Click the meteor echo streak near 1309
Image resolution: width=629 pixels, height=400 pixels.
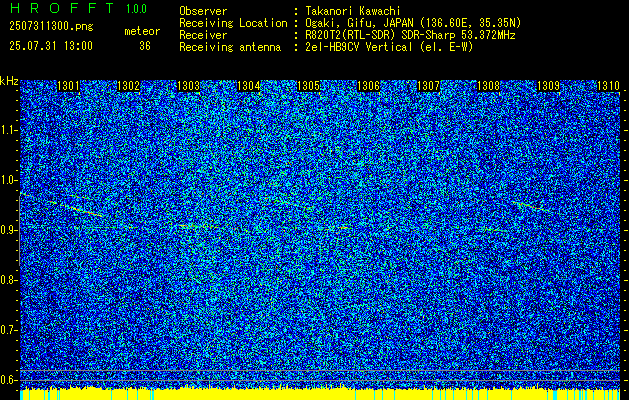click(x=532, y=206)
